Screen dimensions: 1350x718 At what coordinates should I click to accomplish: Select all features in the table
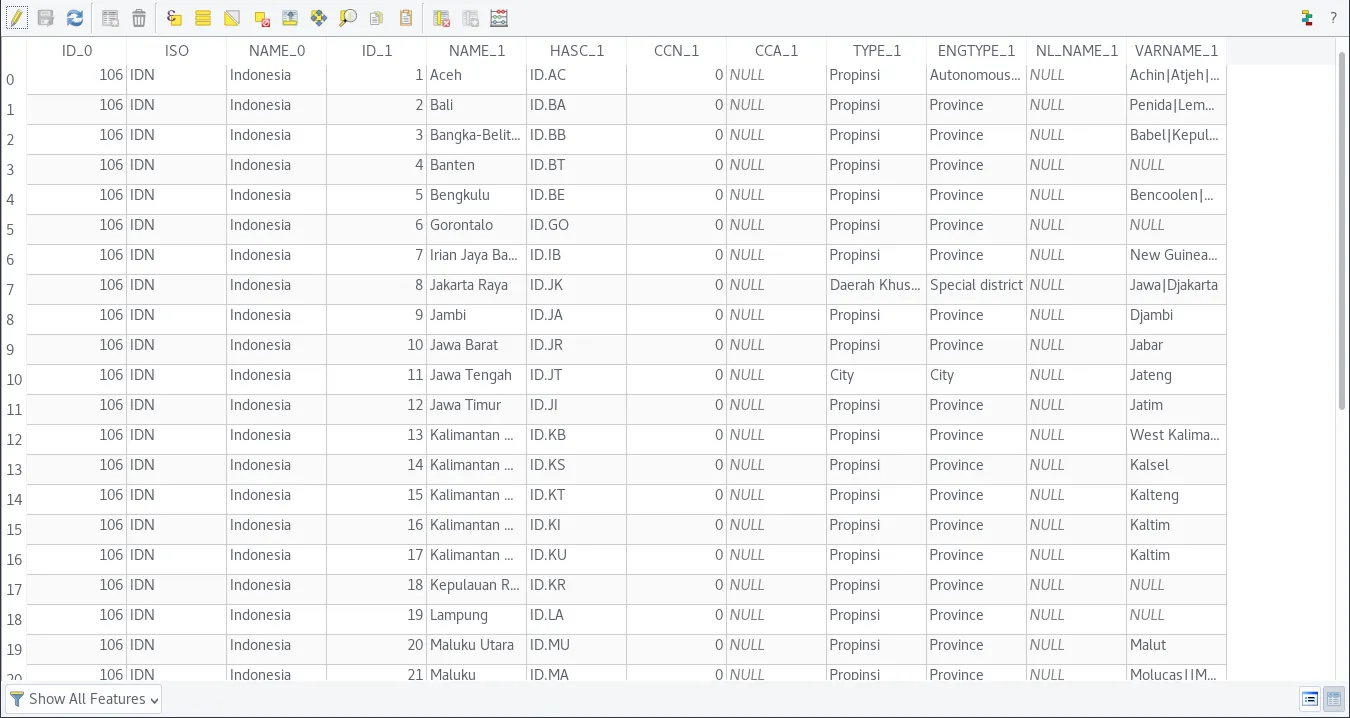(x=200, y=17)
